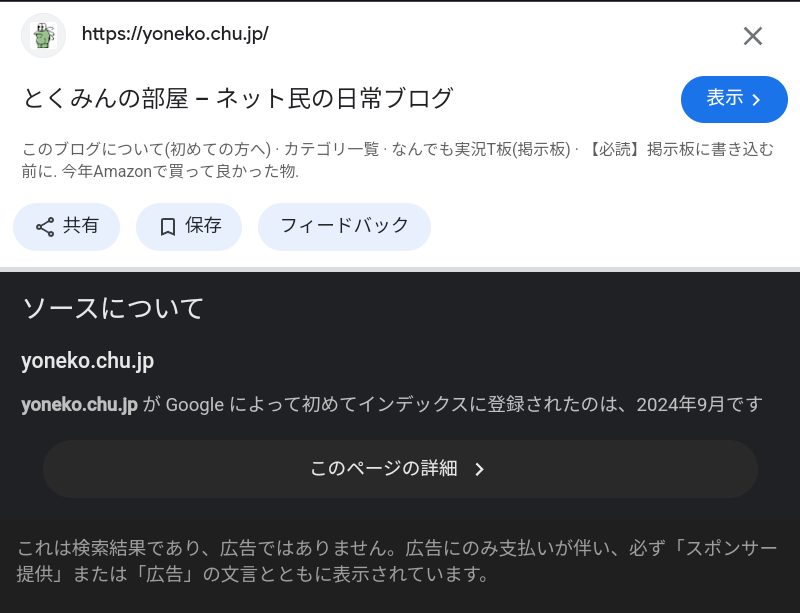The width and height of the screenshot is (800, 613).
Task: Click the chevron arrow inside the 表示 button
Action: pos(757,99)
